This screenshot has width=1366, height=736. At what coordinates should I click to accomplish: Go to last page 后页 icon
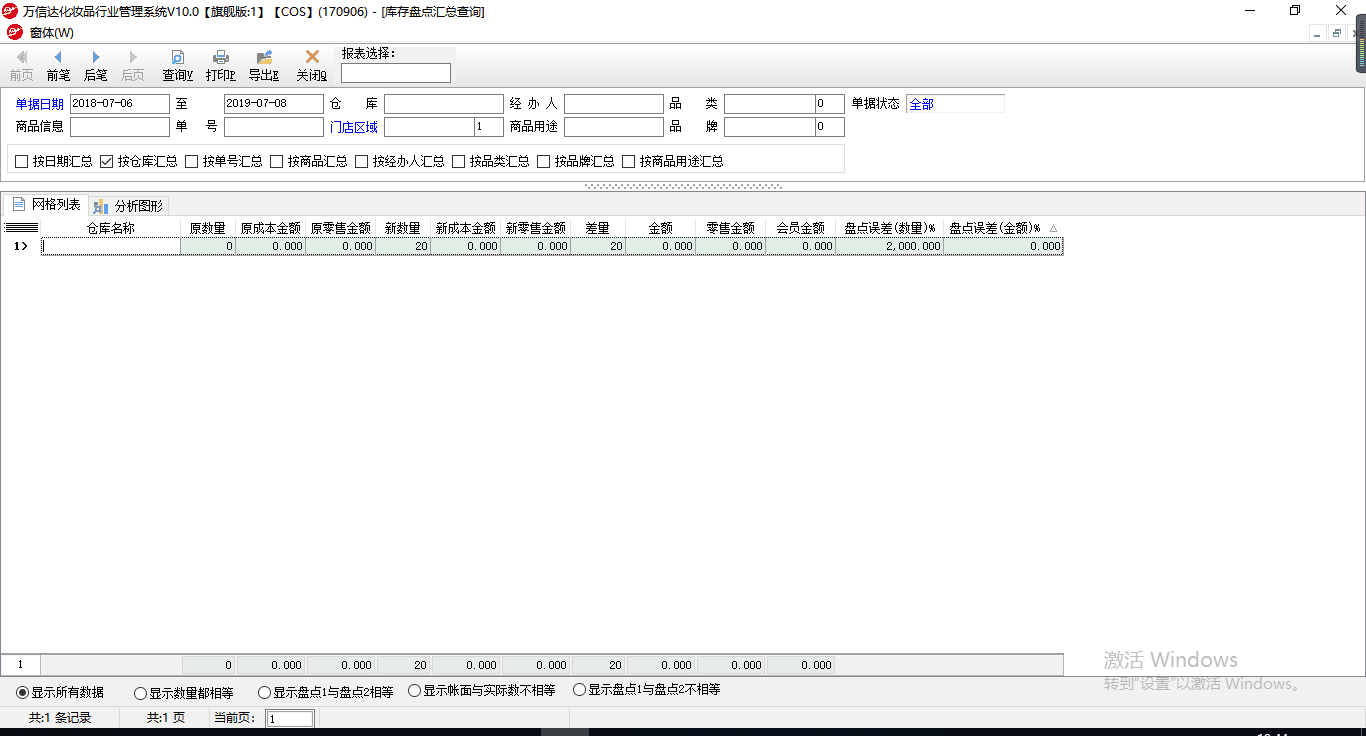click(133, 57)
